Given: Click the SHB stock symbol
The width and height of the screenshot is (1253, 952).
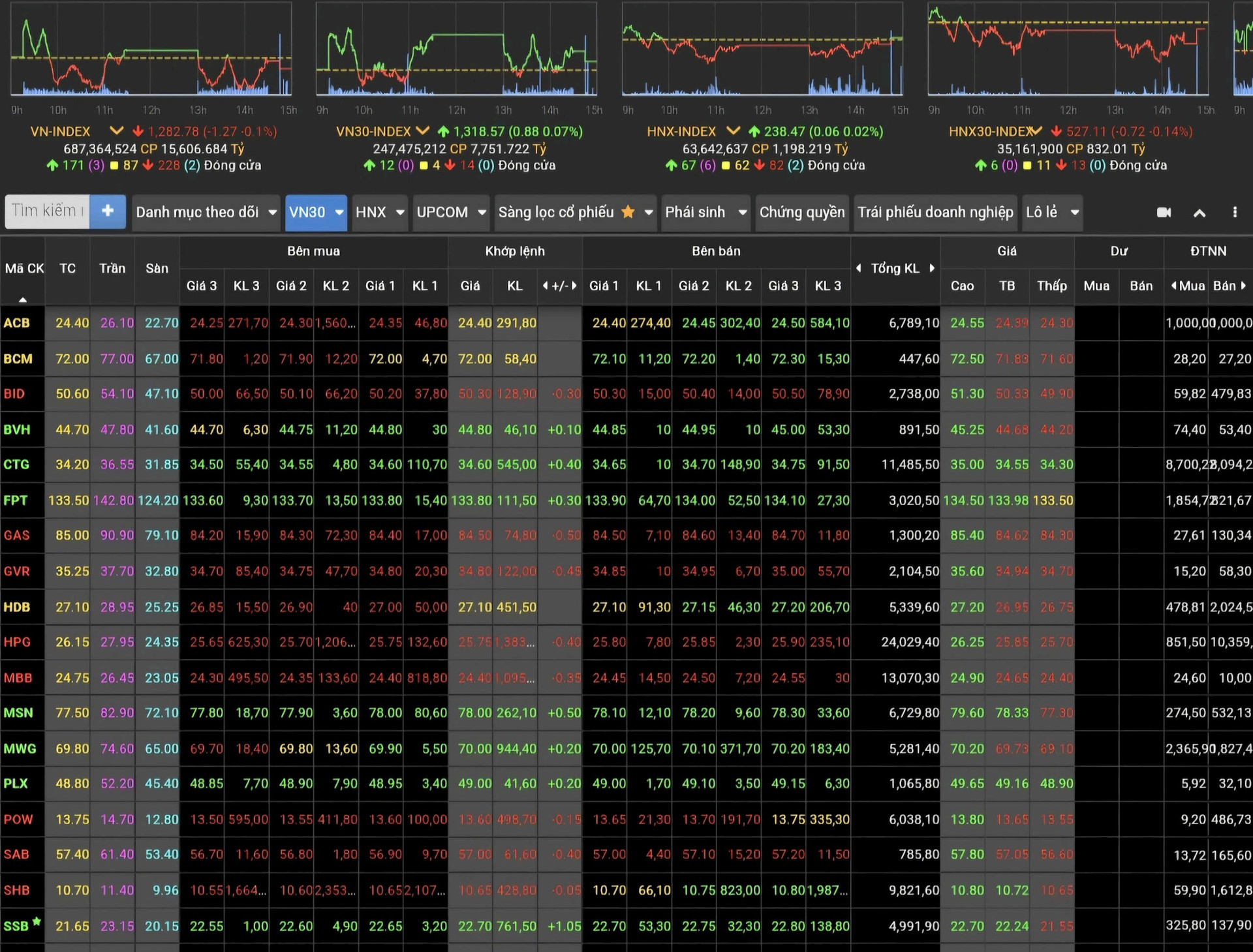Looking at the screenshot, I should click(x=17, y=891).
